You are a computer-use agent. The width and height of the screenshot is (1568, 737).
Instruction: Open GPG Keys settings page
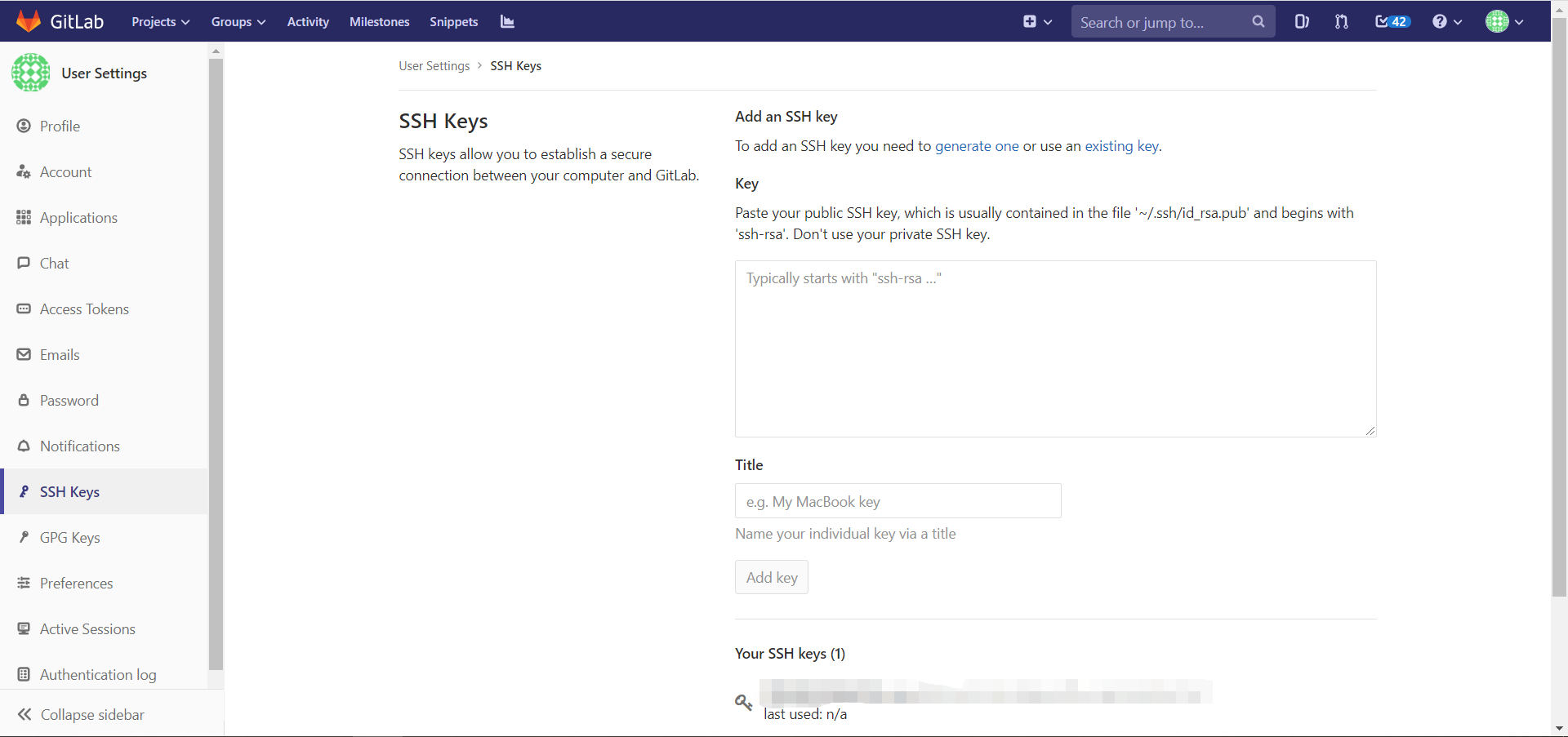pos(70,537)
